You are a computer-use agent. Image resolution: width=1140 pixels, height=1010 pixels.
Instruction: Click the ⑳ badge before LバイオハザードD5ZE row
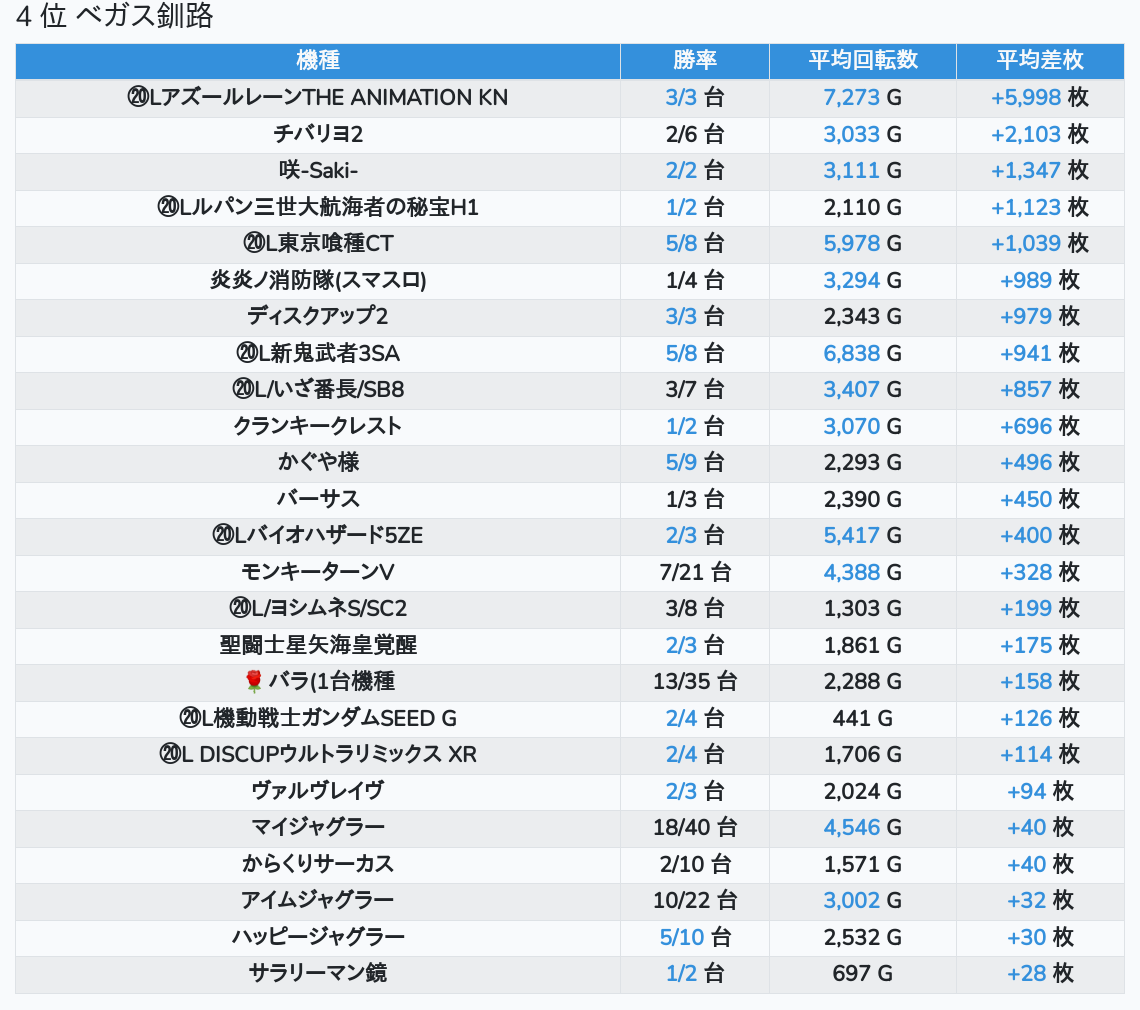pos(222,536)
